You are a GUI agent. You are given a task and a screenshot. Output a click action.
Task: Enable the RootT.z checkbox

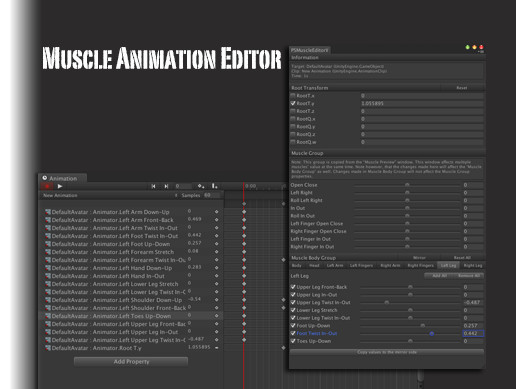tap(293, 111)
